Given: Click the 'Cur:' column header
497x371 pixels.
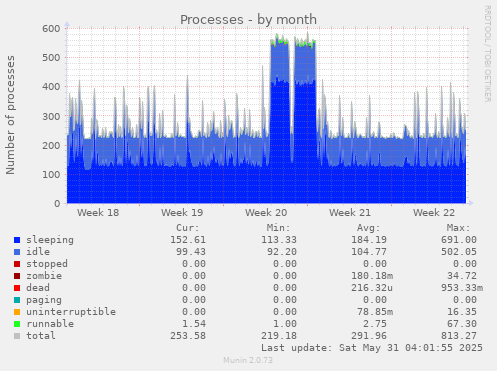Looking at the screenshot, I should 188,228.
